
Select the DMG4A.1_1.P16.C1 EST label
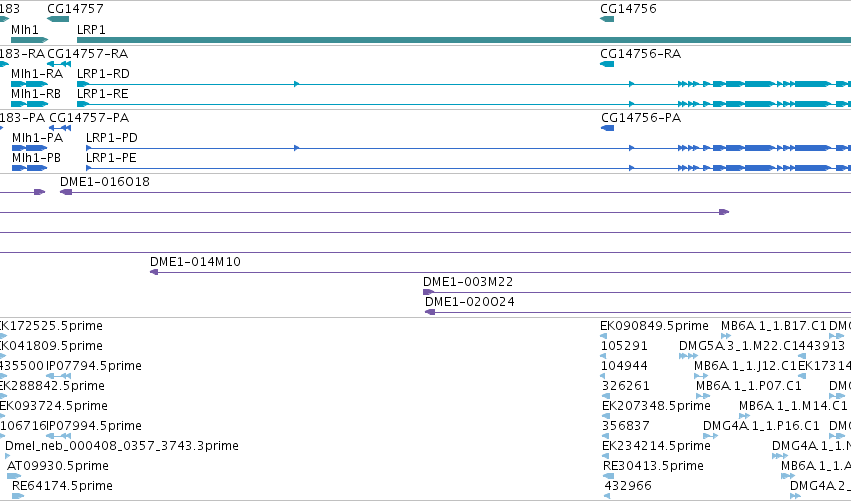pyautogui.click(x=761, y=426)
